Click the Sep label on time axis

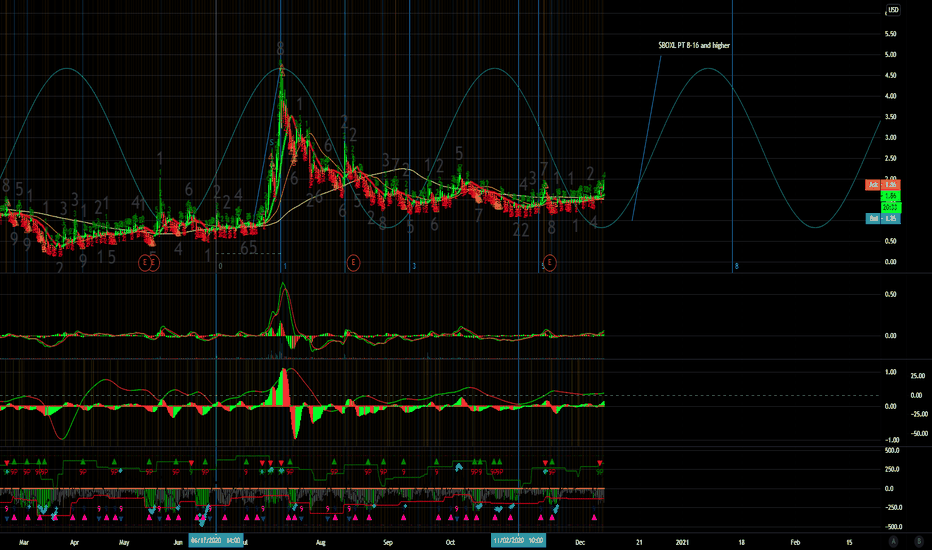pos(388,542)
